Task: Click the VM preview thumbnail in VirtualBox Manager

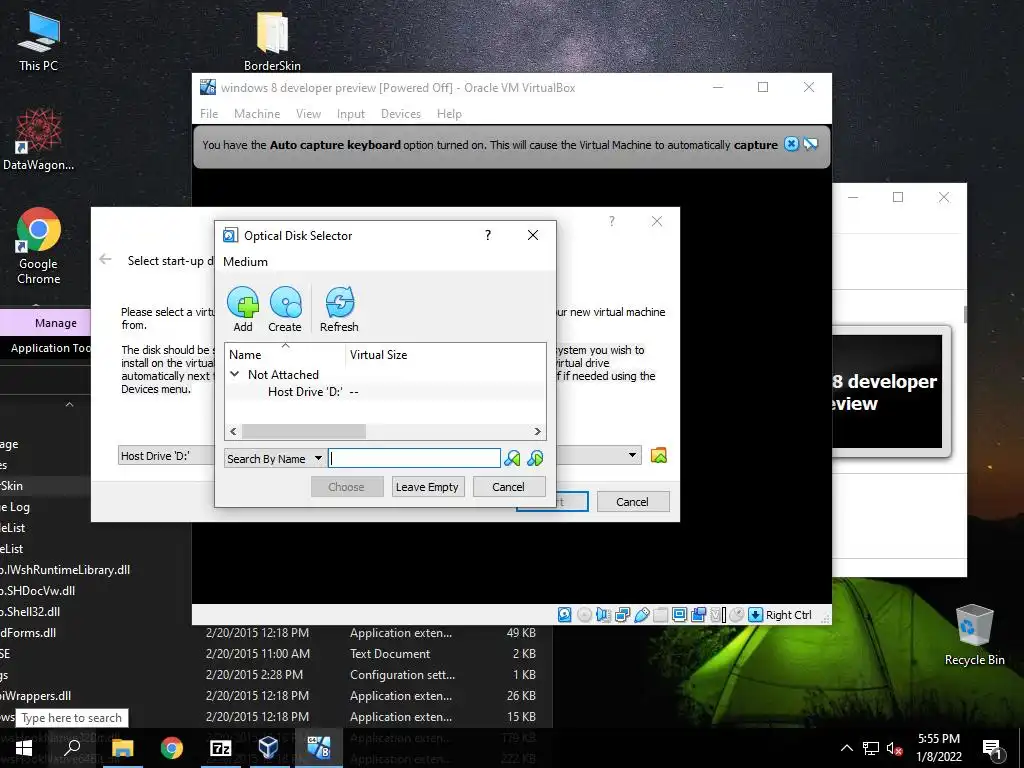Action: click(888, 392)
